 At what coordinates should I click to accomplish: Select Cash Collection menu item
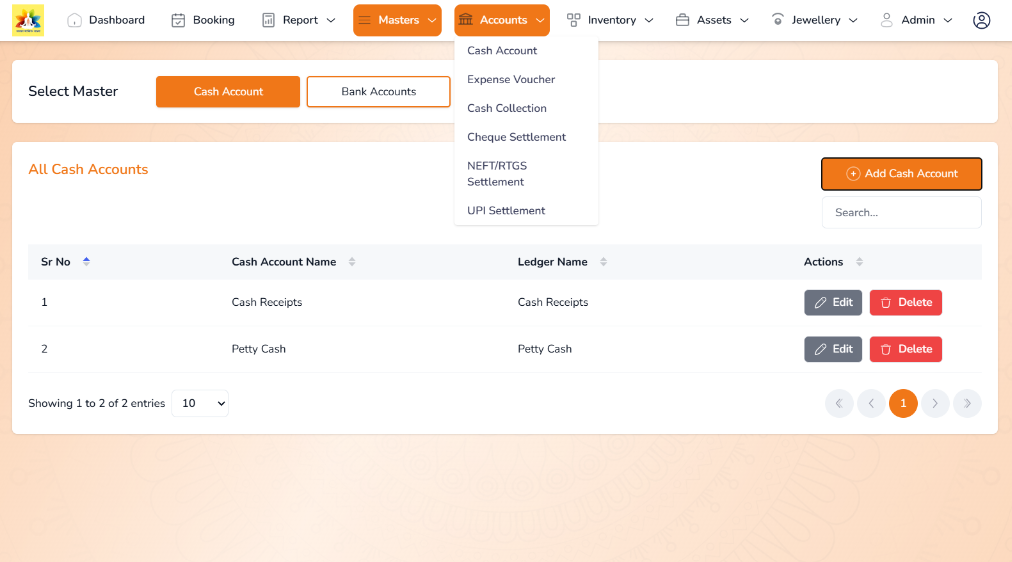point(507,108)
